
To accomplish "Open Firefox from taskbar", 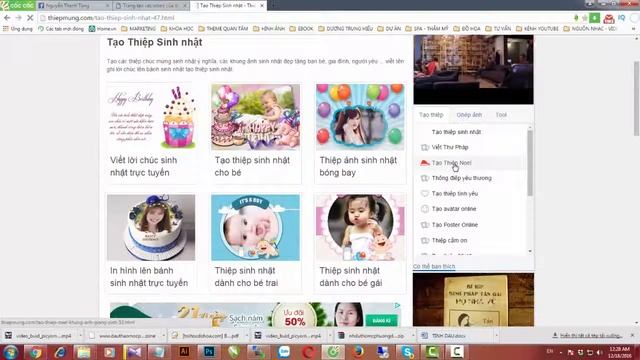I will point(358,352).
